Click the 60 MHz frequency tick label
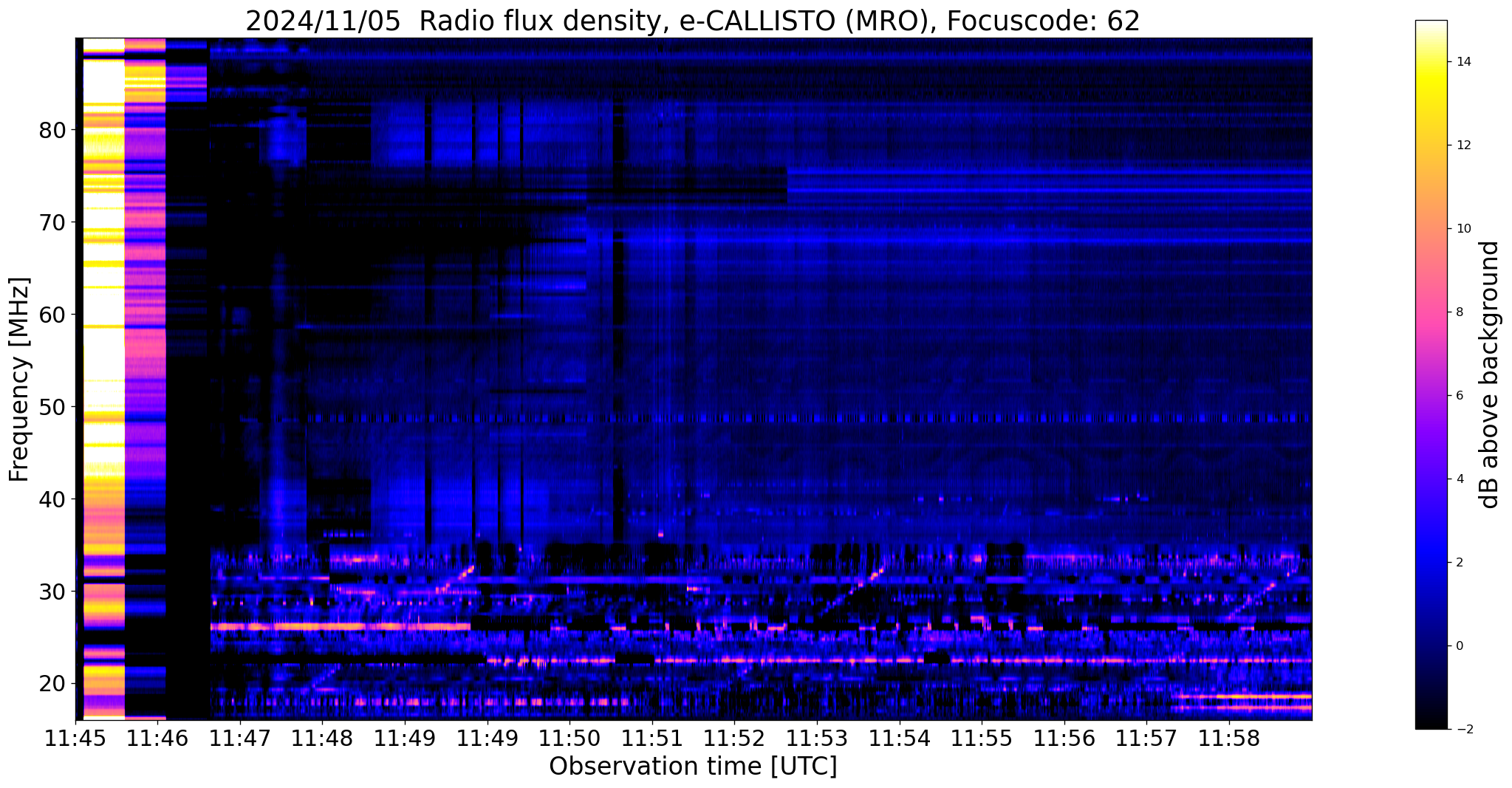The height and width of the screenshot is (788, 1512). coord(52,315)
